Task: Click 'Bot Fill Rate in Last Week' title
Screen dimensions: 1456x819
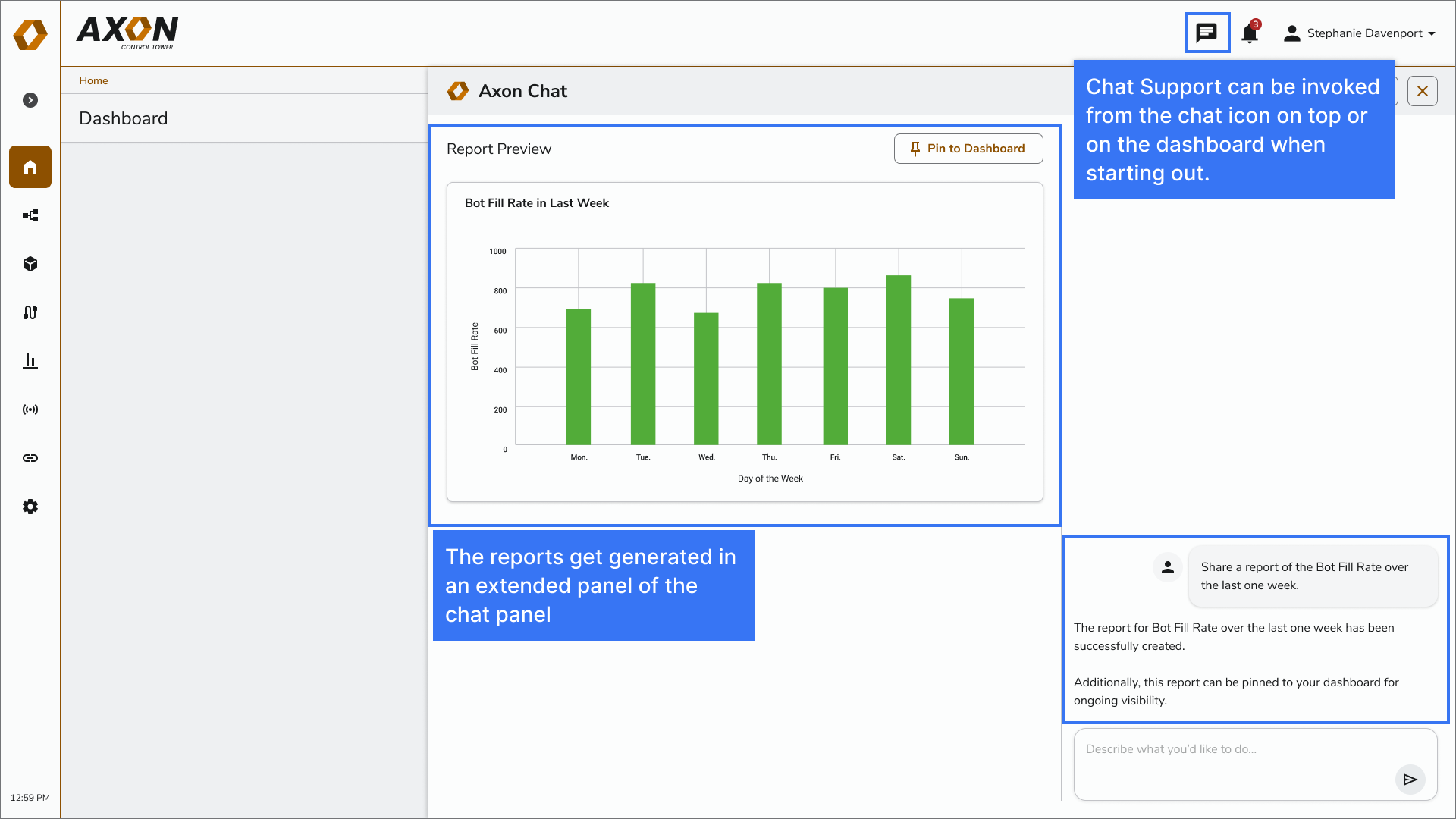Action: point(537,203)
